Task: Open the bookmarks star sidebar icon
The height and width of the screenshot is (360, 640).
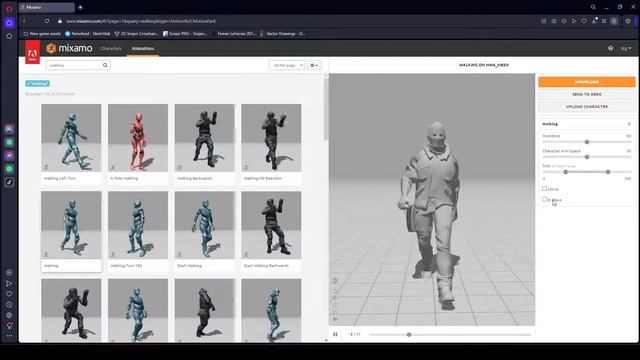Action: point(9,36)
